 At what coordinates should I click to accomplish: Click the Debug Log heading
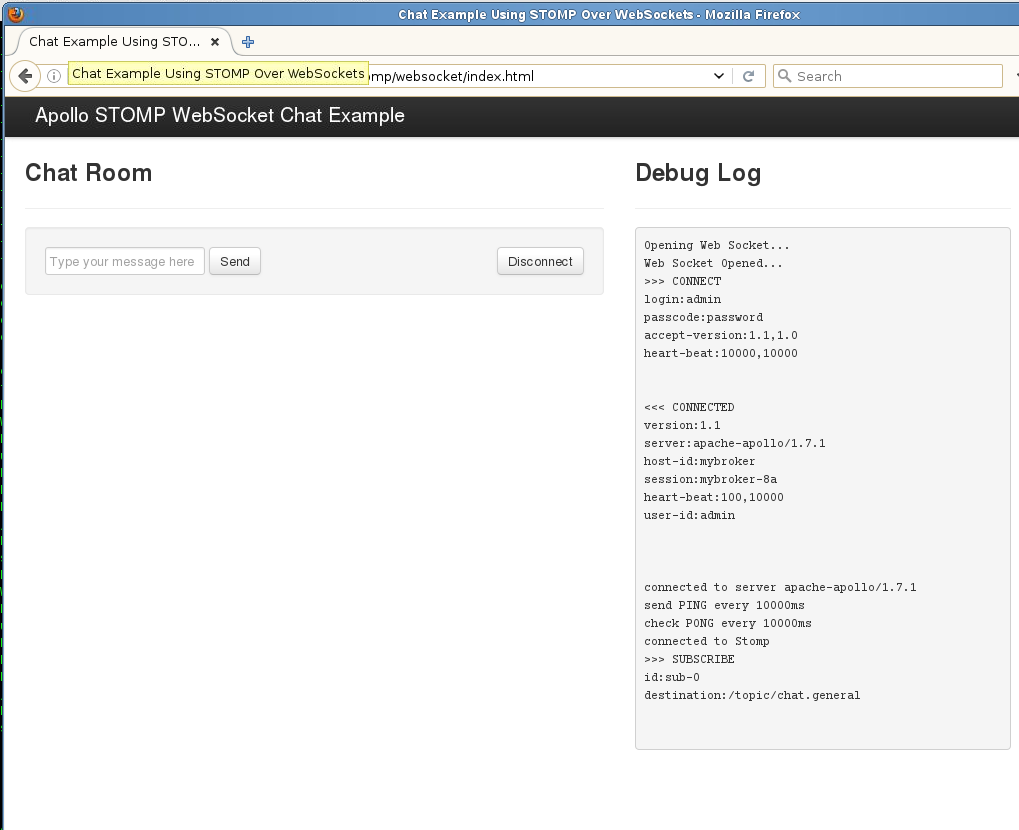click(698, 173)
